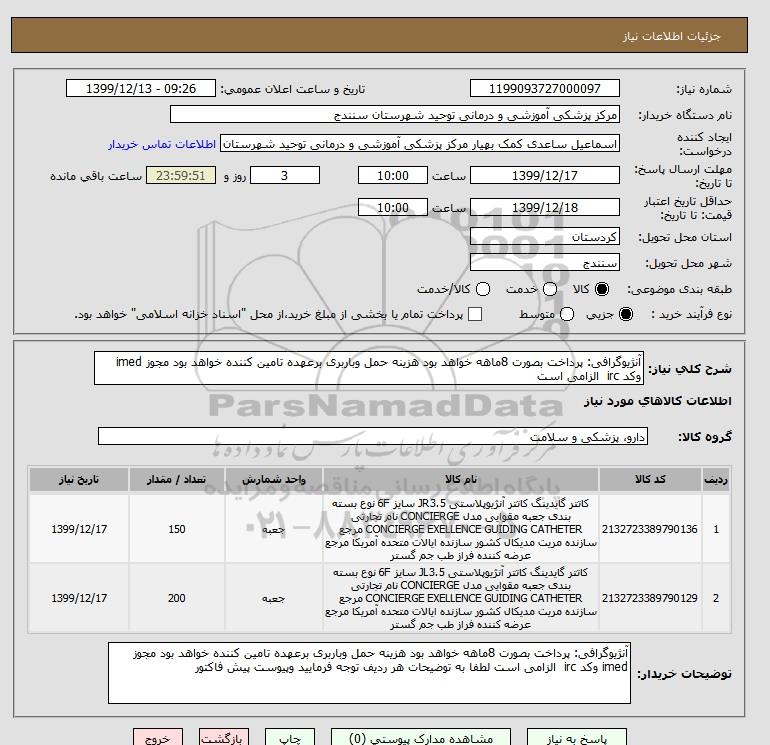Select the متوسط purchase type radio
The image size is (770, 745).
coord(567,314)
